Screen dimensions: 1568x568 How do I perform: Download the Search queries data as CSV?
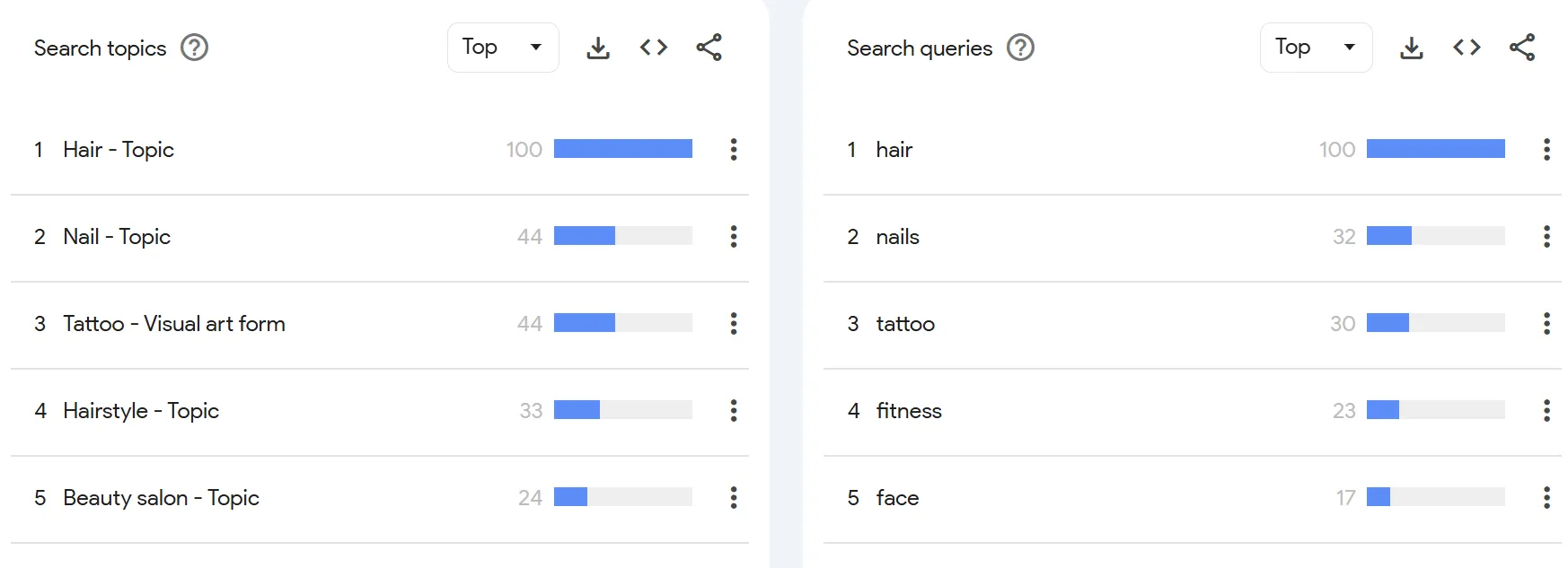1411,48
